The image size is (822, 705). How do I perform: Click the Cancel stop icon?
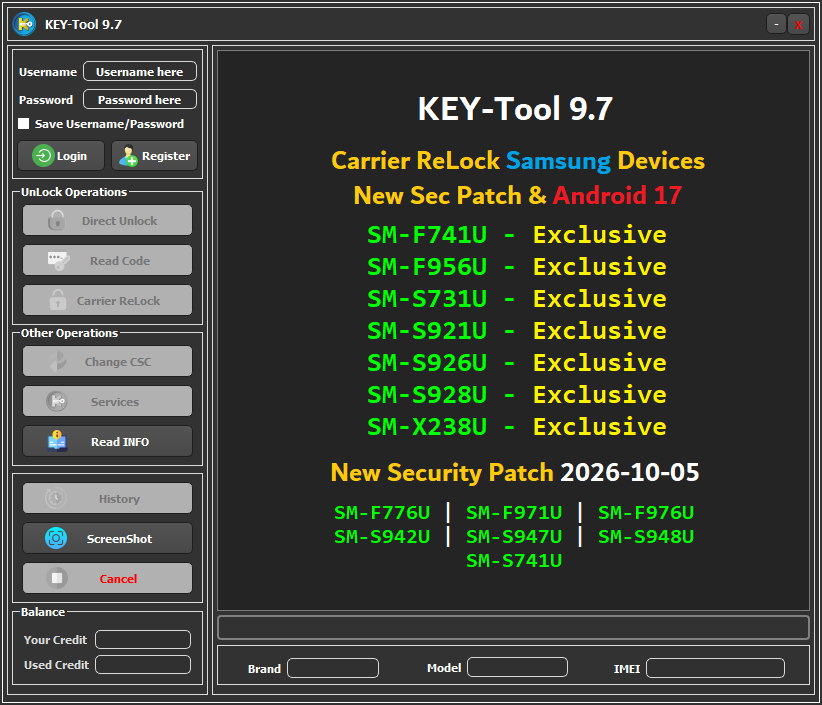point(57,578)
